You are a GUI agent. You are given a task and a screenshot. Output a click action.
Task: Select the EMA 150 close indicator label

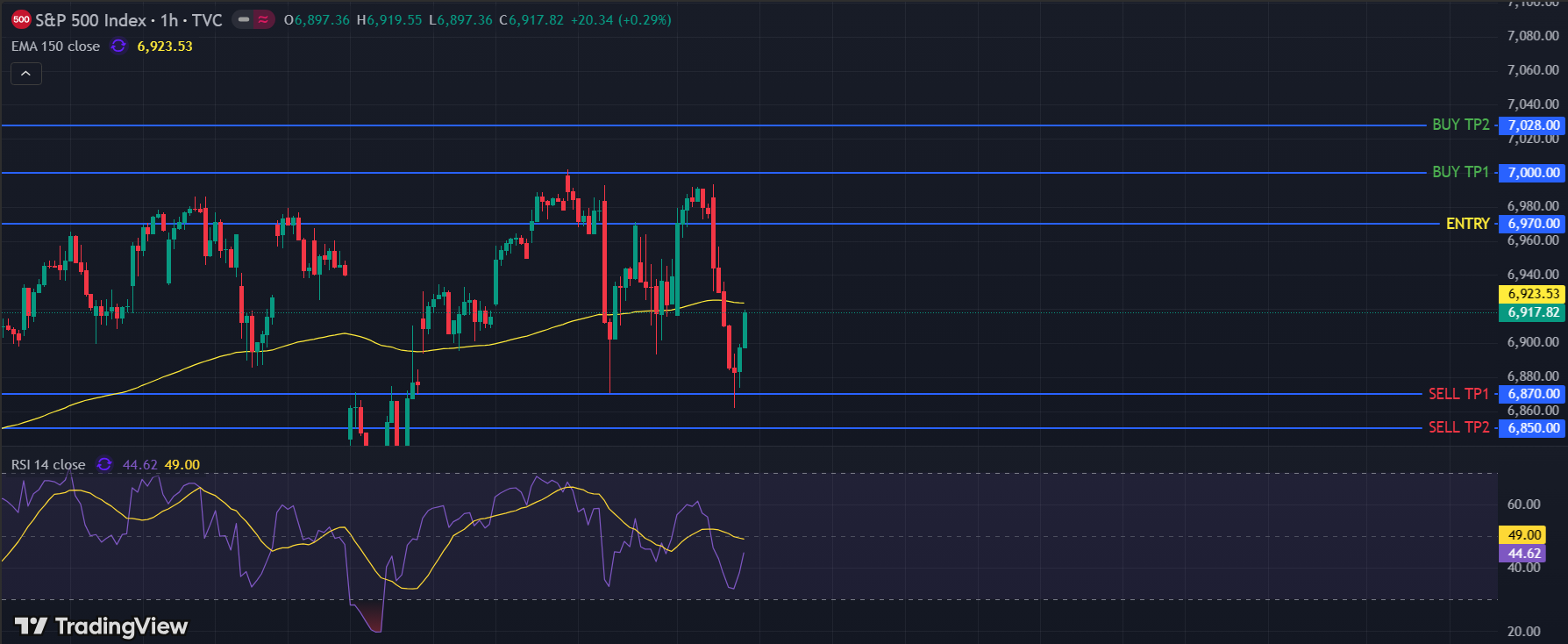point(56,47)
